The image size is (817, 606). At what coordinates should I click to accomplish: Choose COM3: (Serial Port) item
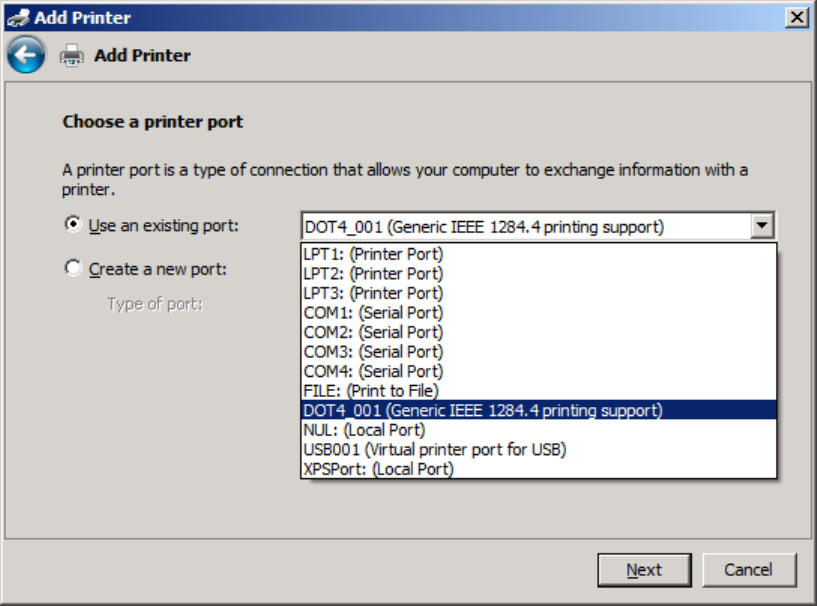[373, 352]
